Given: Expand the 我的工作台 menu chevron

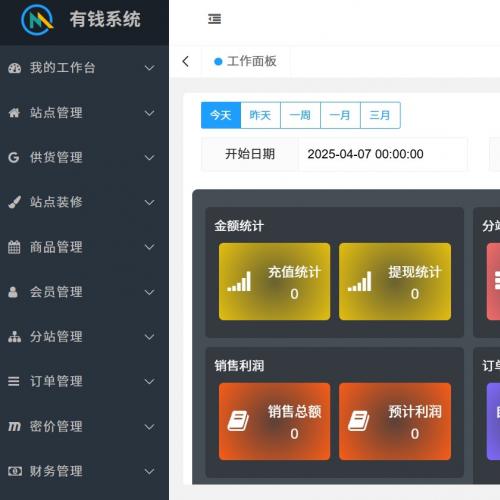Looking at the screenshot, I should click(x=149, y=68).
